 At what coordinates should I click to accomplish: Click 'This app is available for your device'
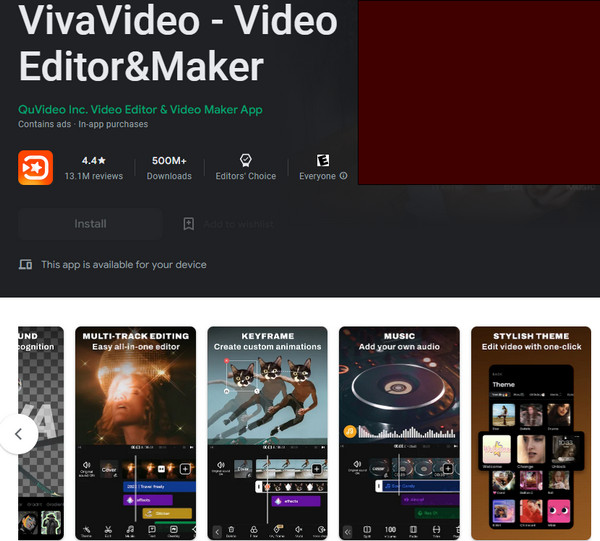click(x=124, y=264)
